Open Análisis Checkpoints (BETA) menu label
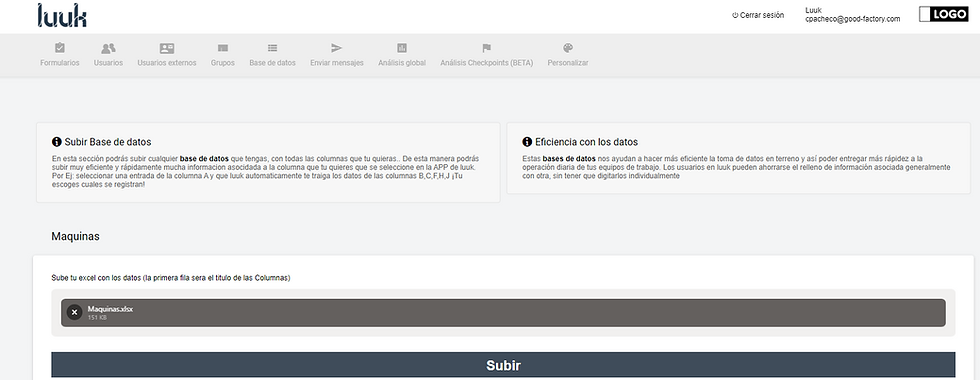 486,63
